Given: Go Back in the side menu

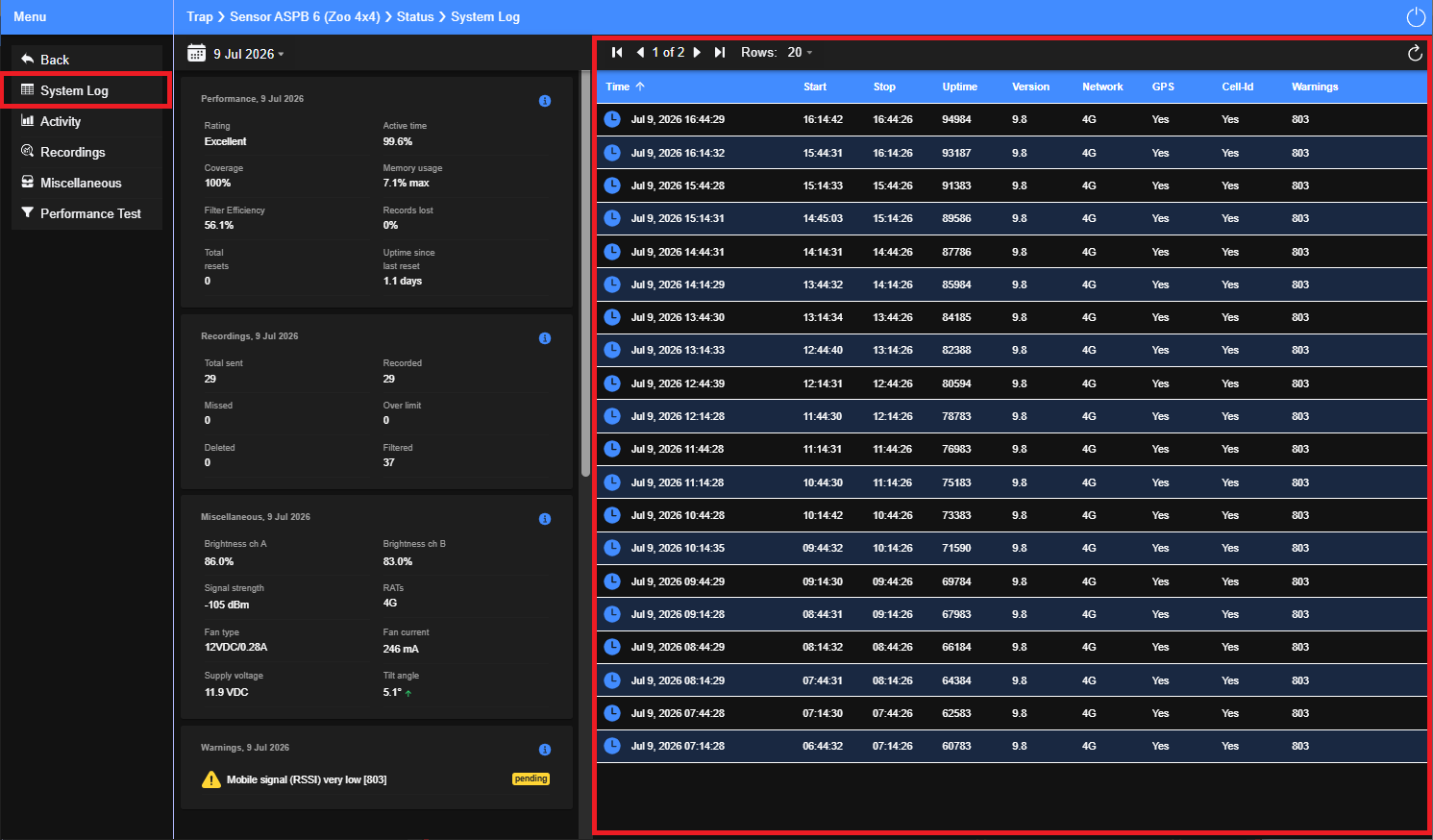Looking at the screenshot, I should click(x=86, y=60).
